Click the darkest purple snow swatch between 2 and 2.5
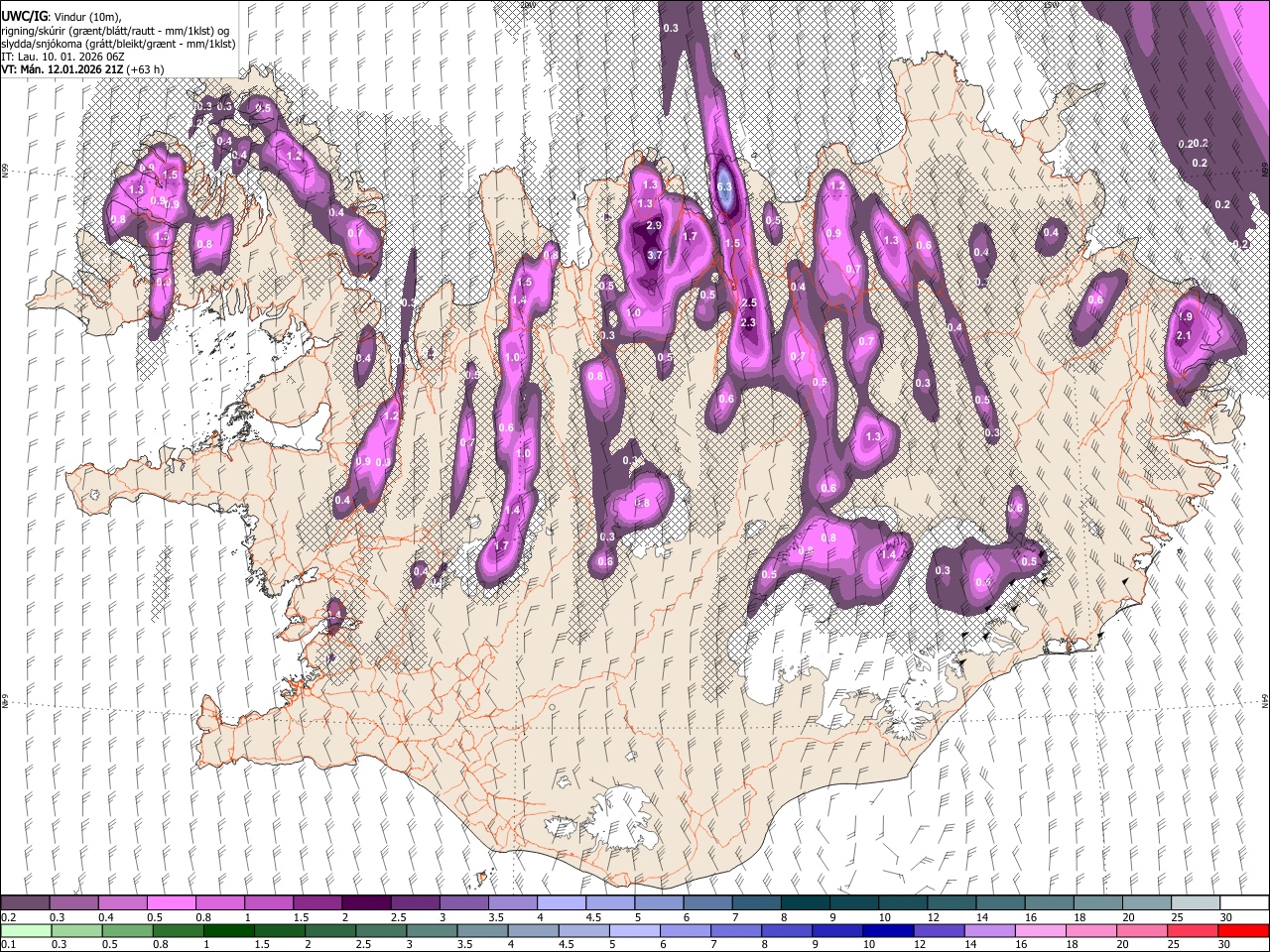Viewport: 1270px width, 952px height. point(366,902)
